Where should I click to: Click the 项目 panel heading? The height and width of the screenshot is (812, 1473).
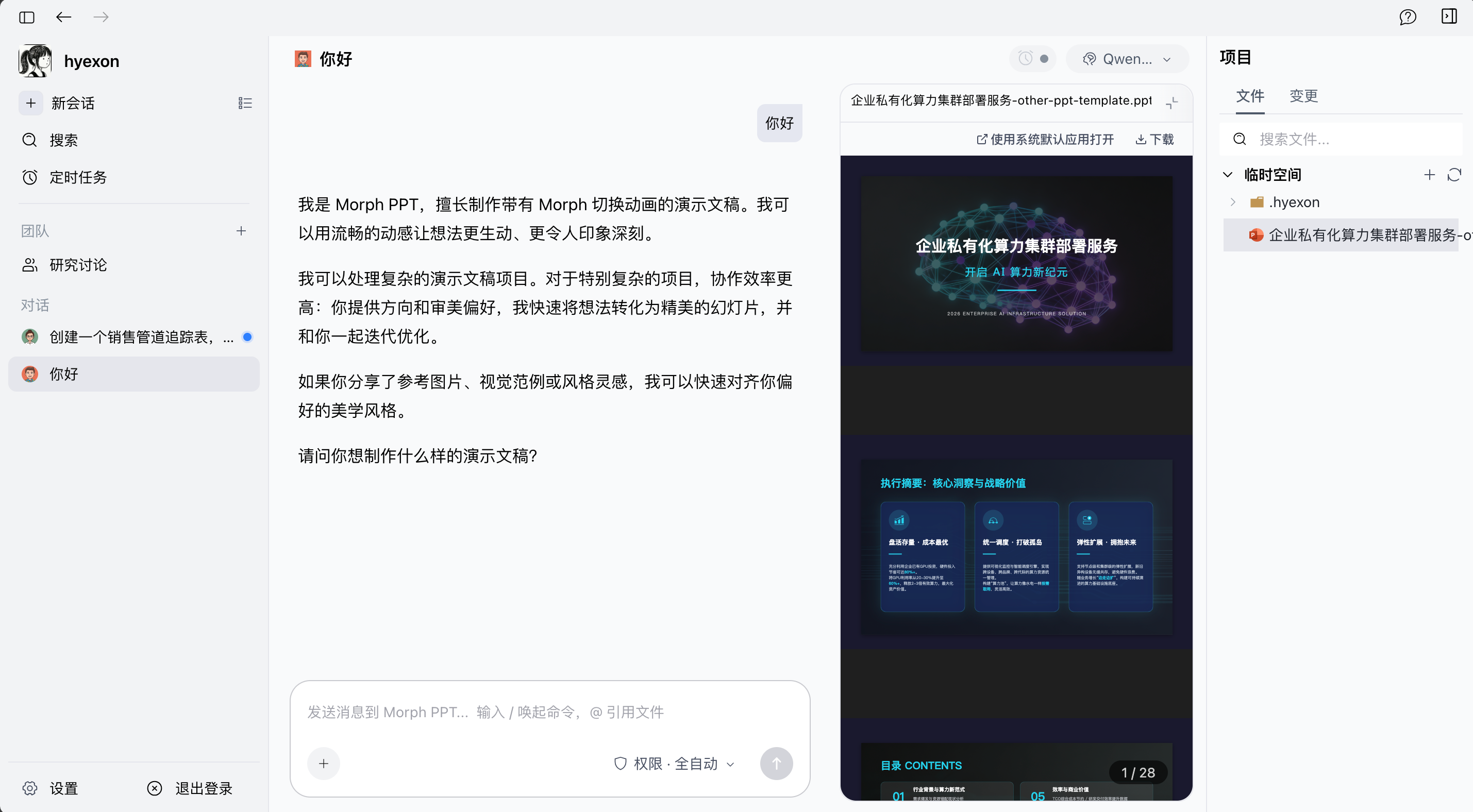click(x=1235, y=57)
